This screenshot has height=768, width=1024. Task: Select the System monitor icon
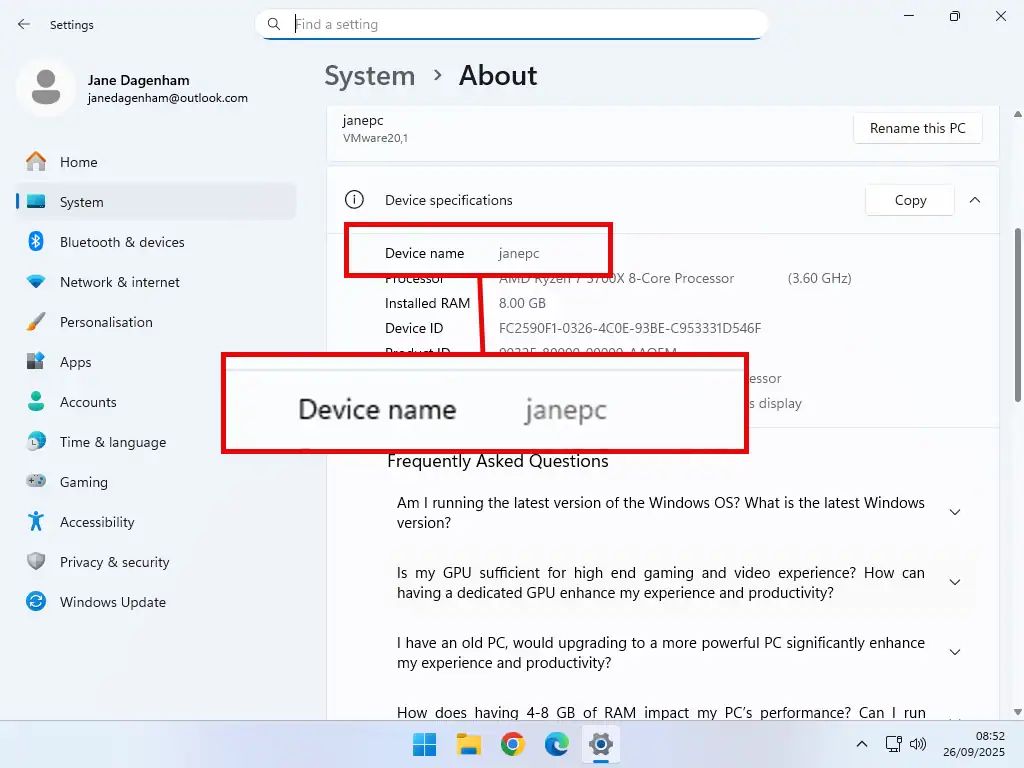point(36,201)
